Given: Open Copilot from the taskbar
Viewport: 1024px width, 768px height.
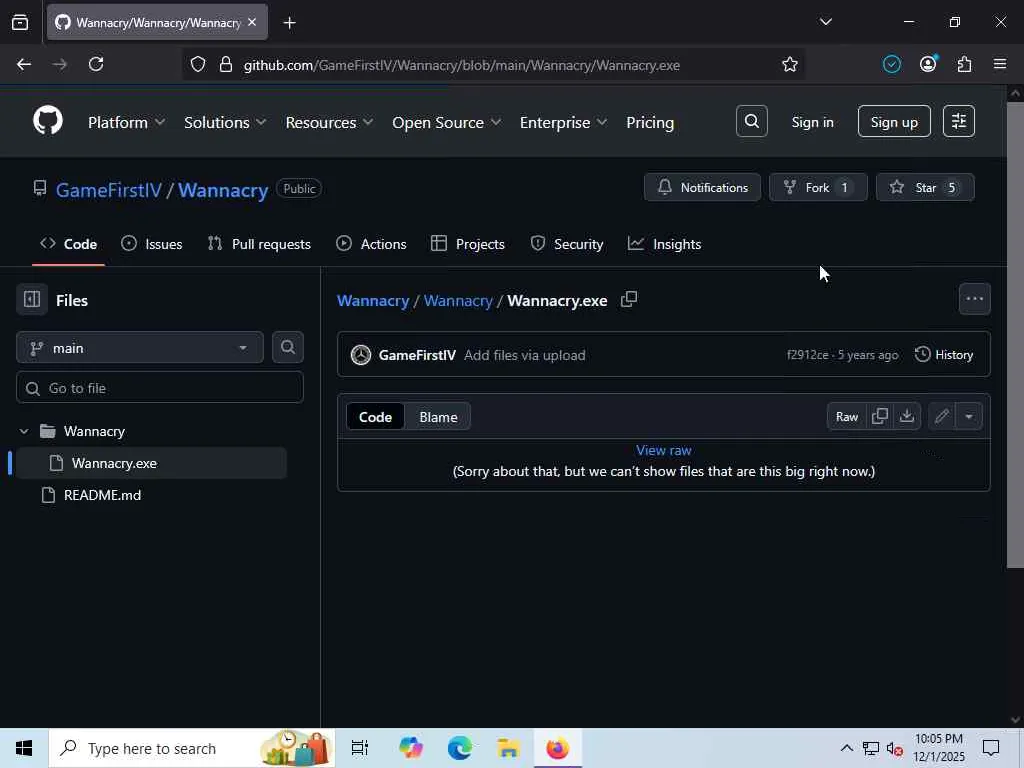Looking at the screenshot, I should (x=411, y=748).
